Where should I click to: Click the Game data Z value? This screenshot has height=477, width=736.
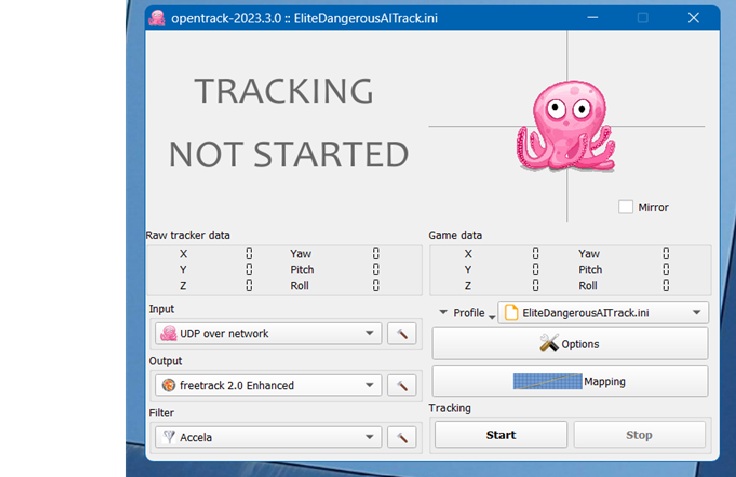click(x=536, y=285)
